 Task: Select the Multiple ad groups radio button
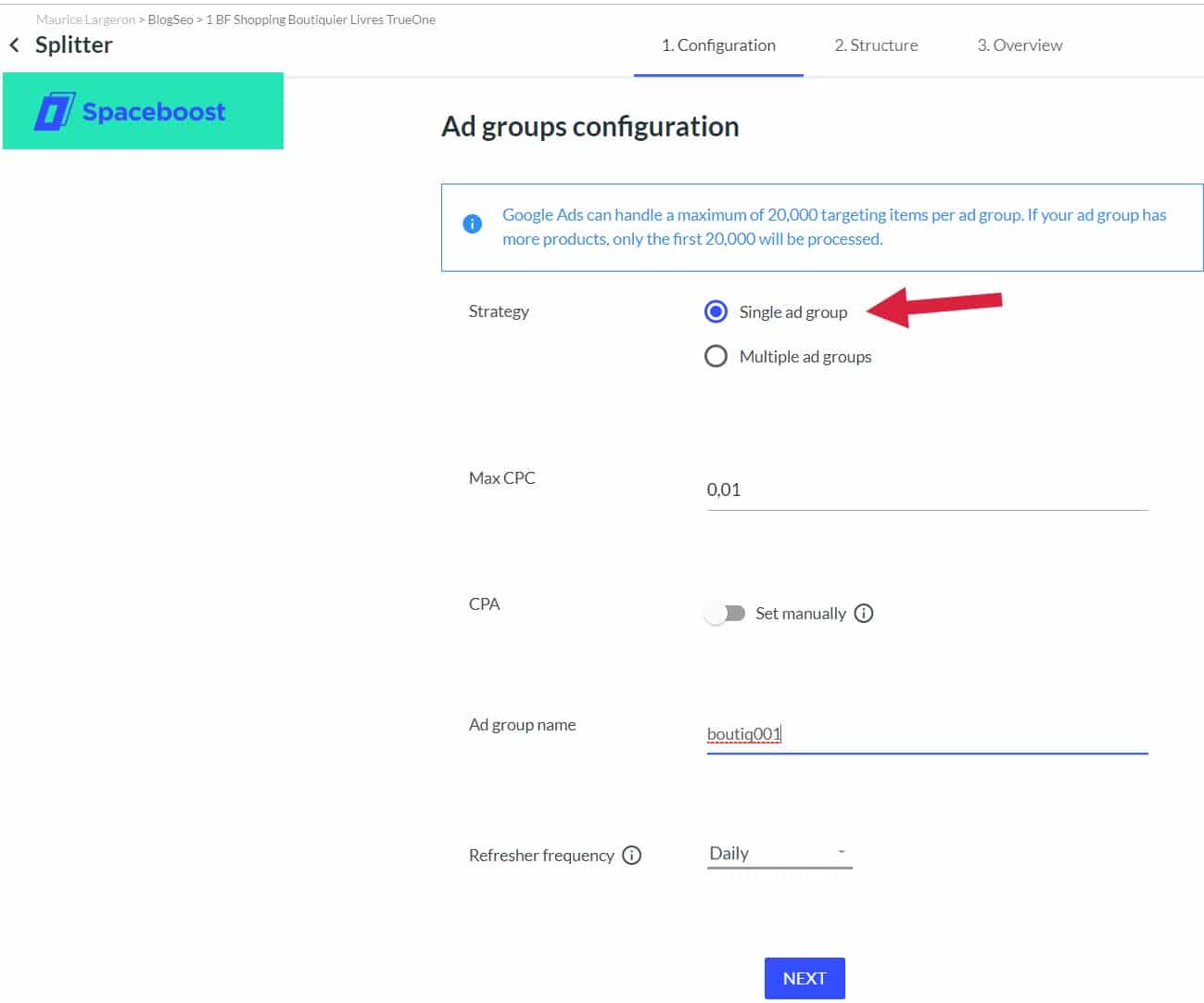tap(716, 356)
